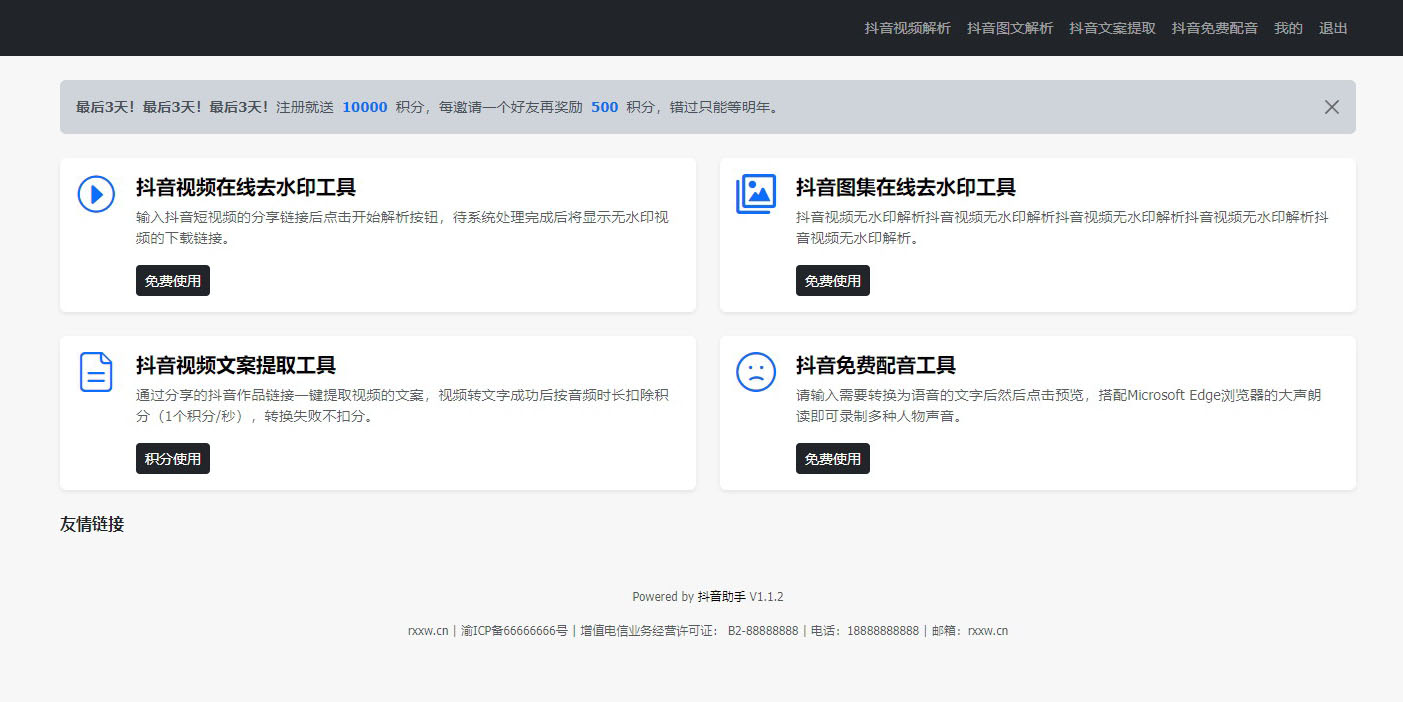Screen dimensions: 1403x702
Task: Go to 我的 account page
Action: tap(1288, 28)
